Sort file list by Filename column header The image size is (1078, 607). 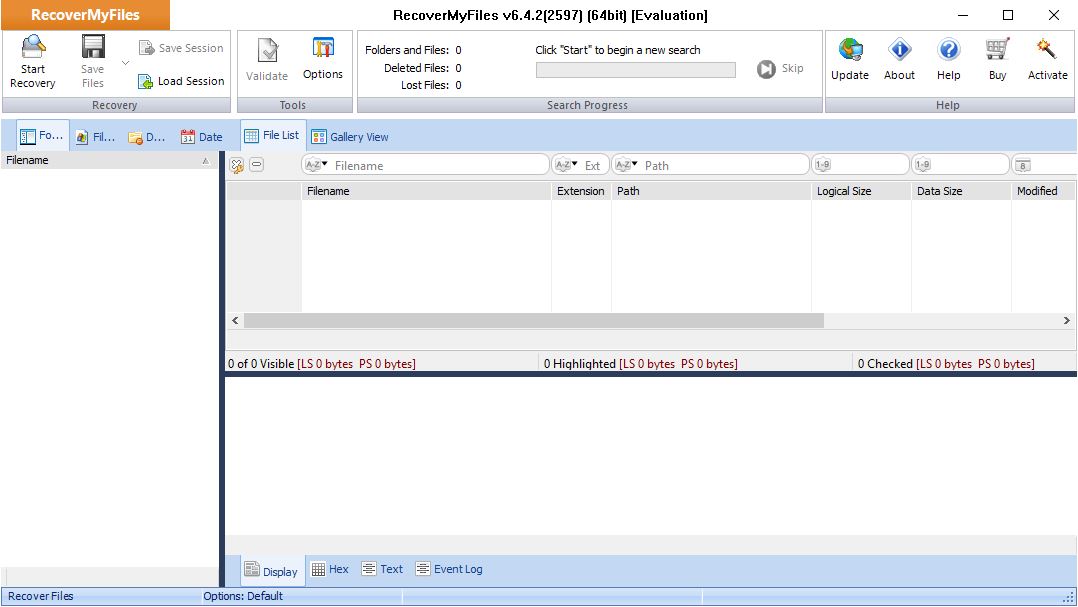pos(426,191)
